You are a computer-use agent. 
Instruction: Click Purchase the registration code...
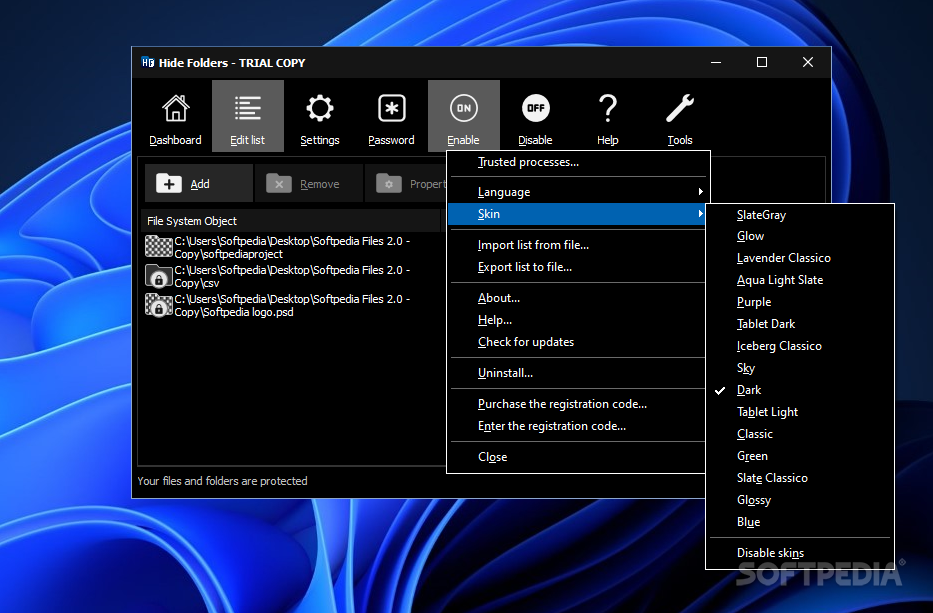coord(577,404)
